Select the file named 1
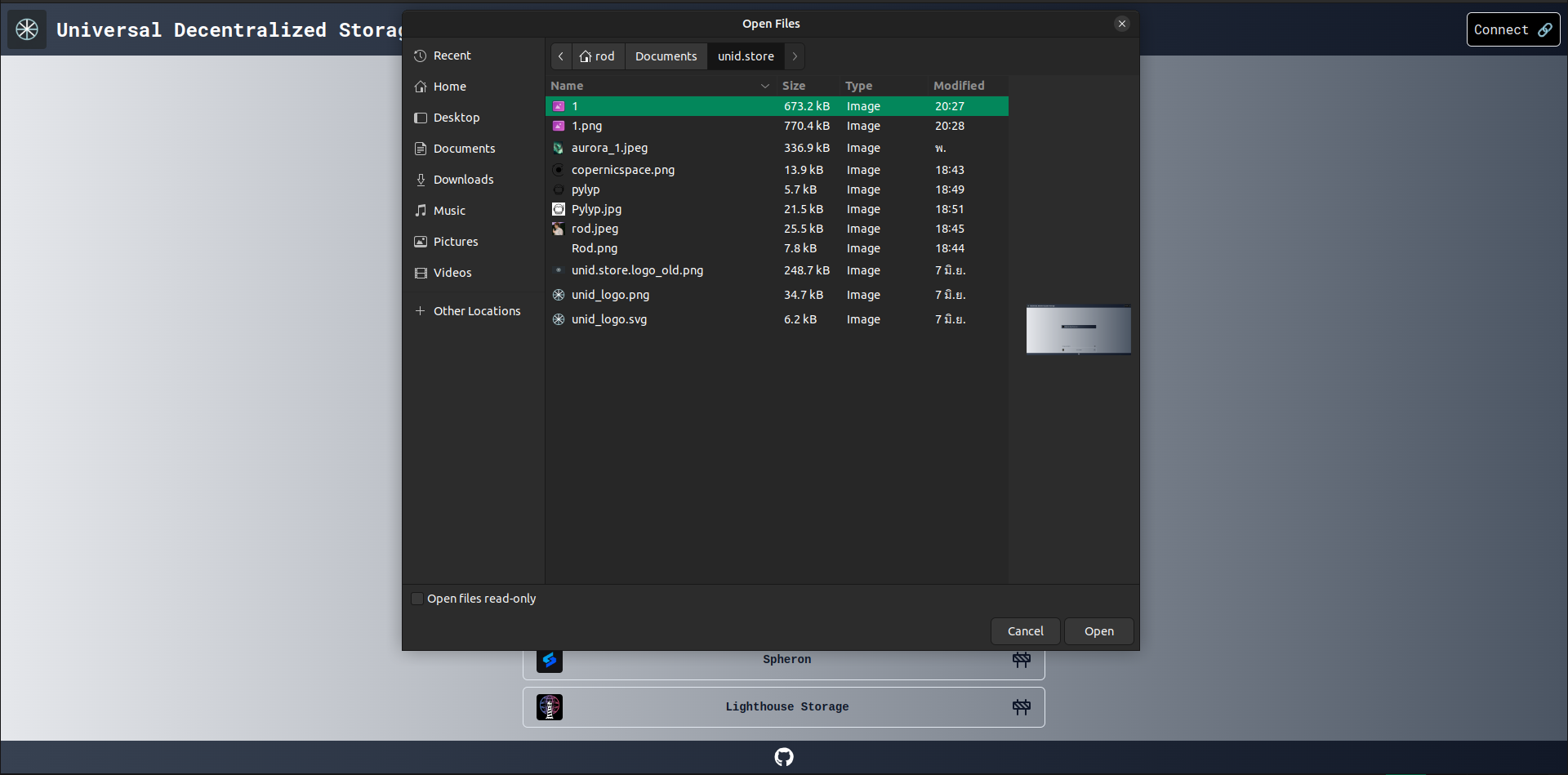This screenshot has width=1568, height=775. [x=777, y=106]
